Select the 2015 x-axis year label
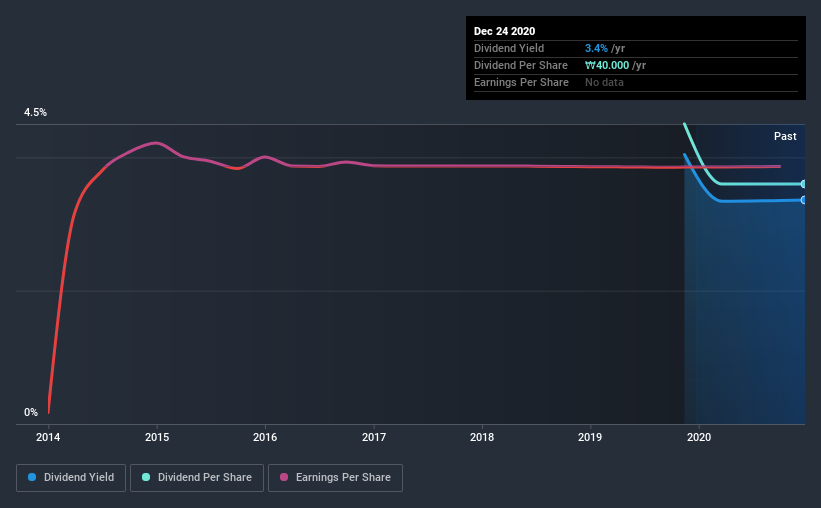821x508 pixels. 157,437
